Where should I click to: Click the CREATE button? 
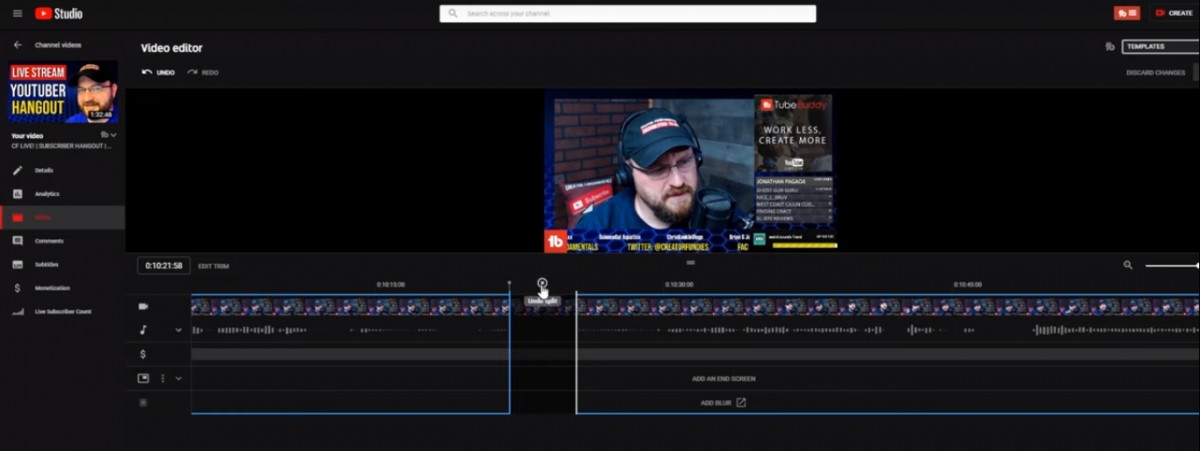point(1174,13)
